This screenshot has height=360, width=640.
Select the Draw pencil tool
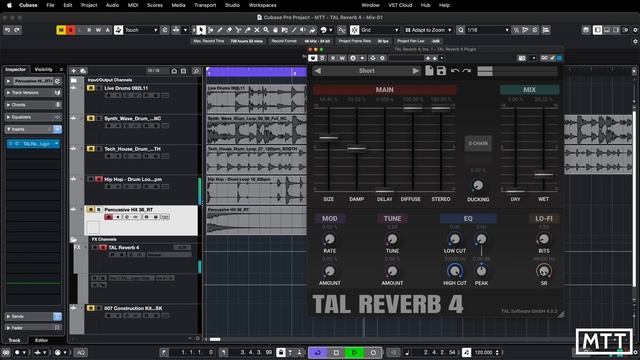[220, 30]
